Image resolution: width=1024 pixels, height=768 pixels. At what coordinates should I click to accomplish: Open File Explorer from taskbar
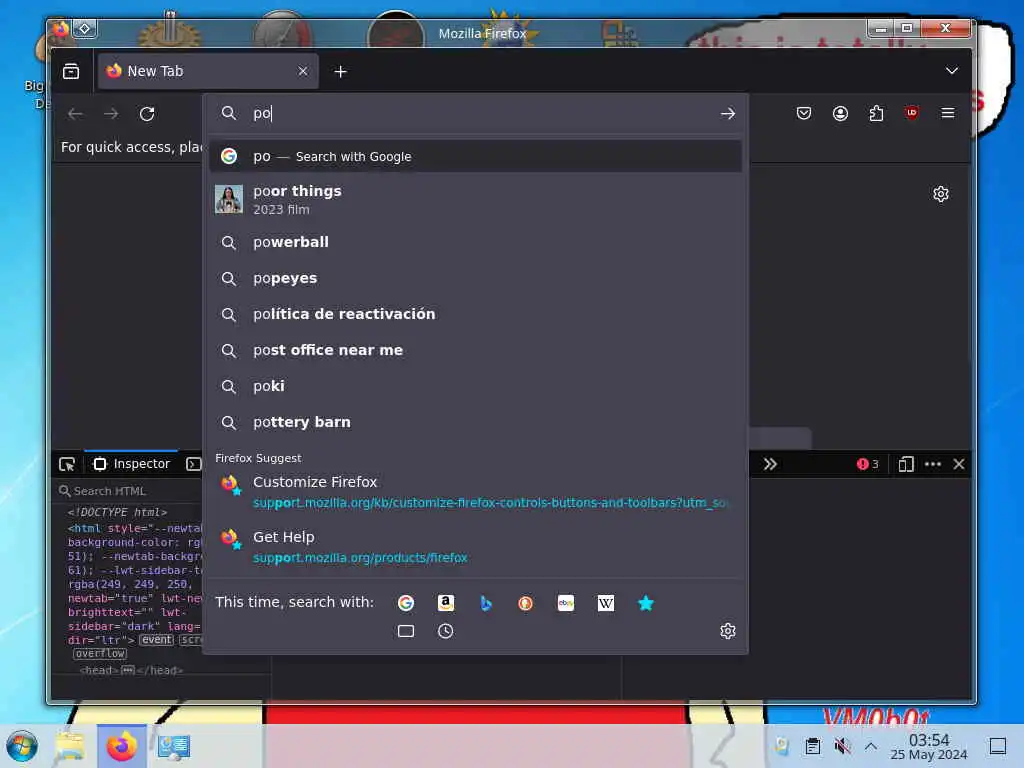70,746
